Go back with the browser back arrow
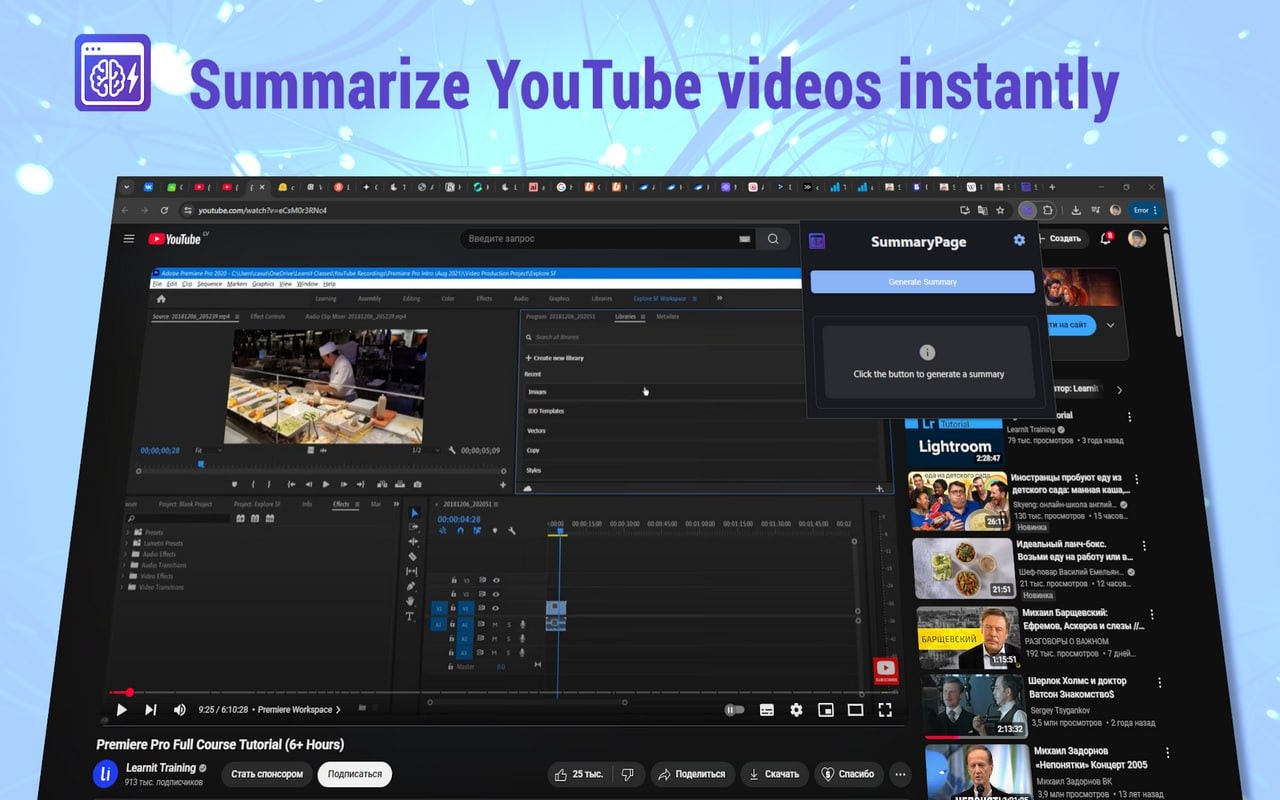This screenshot has height=800, width=1280. pyautogui.click(x=125, y=210)
